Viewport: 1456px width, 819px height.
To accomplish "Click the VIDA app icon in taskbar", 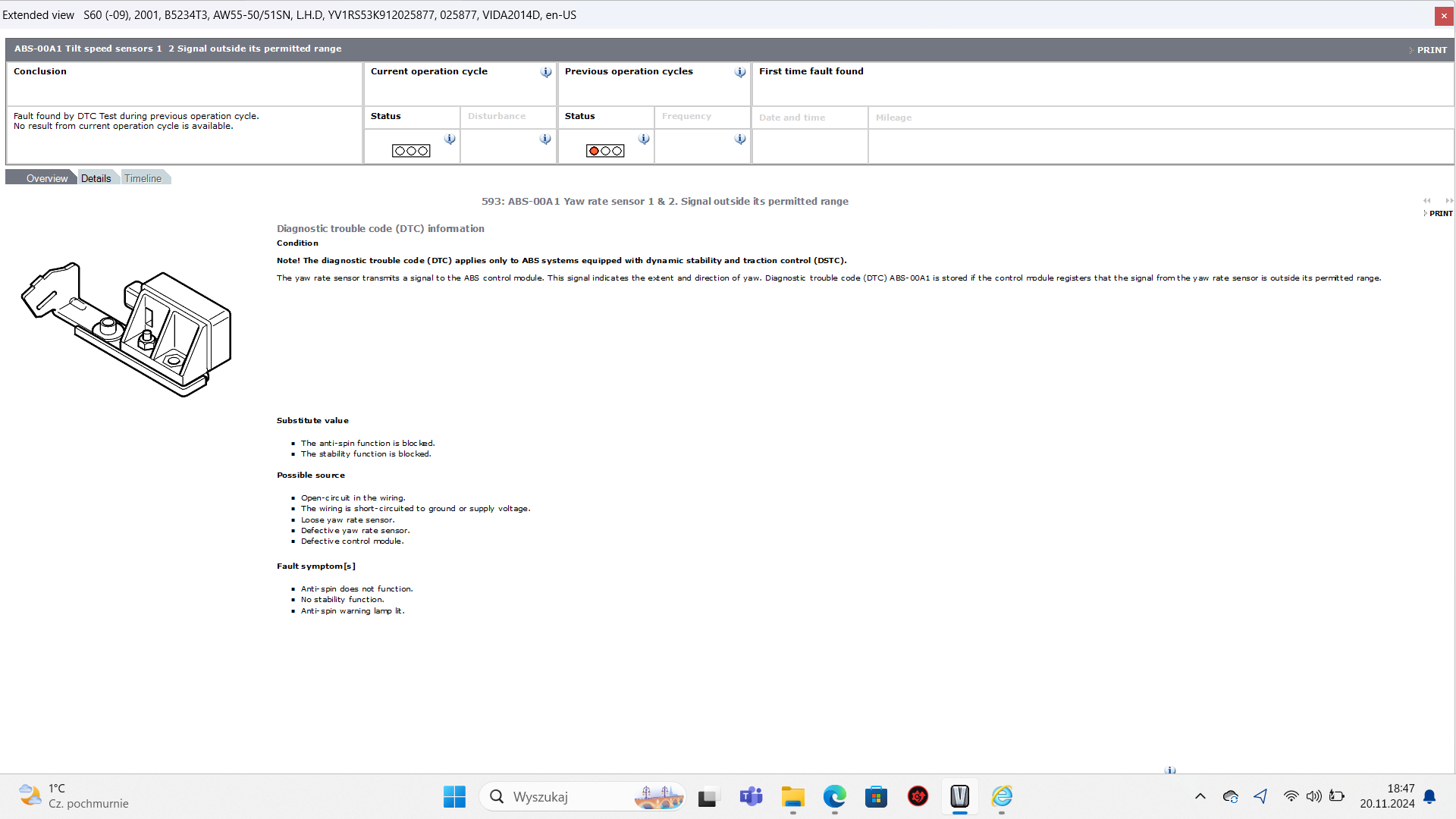I will click(x=959, y=796).
